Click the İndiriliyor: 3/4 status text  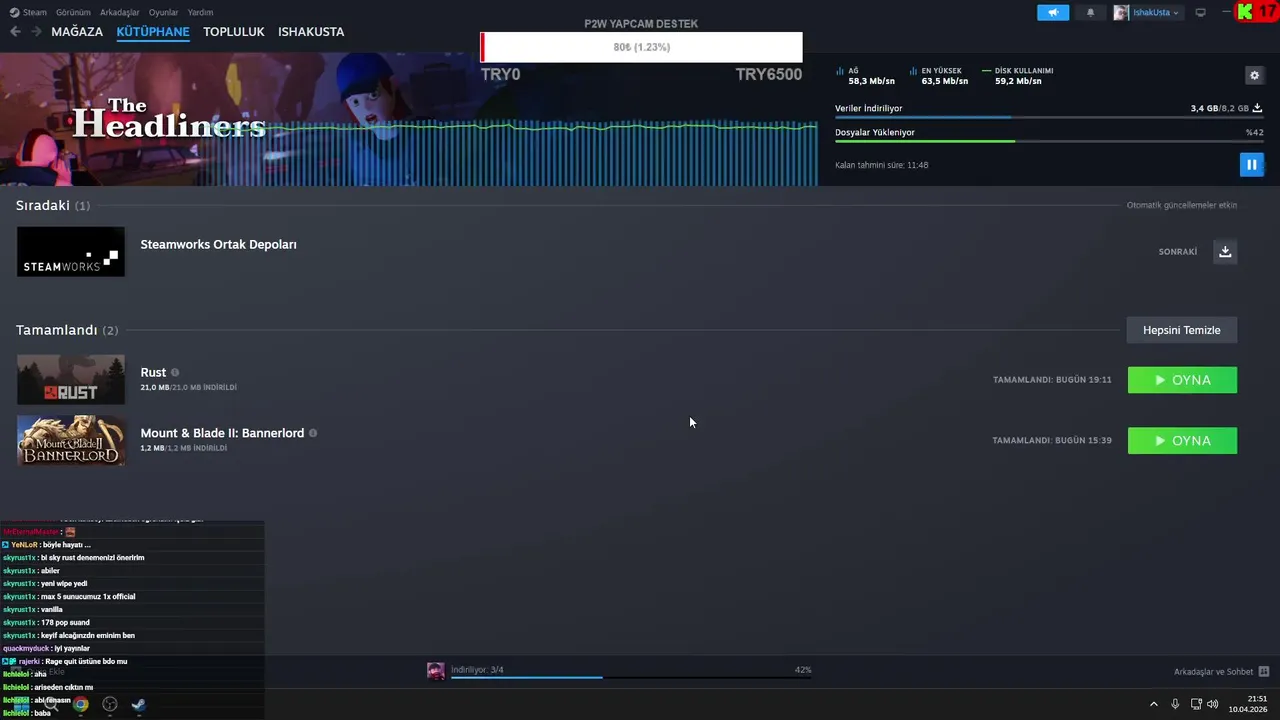(477, 670)
